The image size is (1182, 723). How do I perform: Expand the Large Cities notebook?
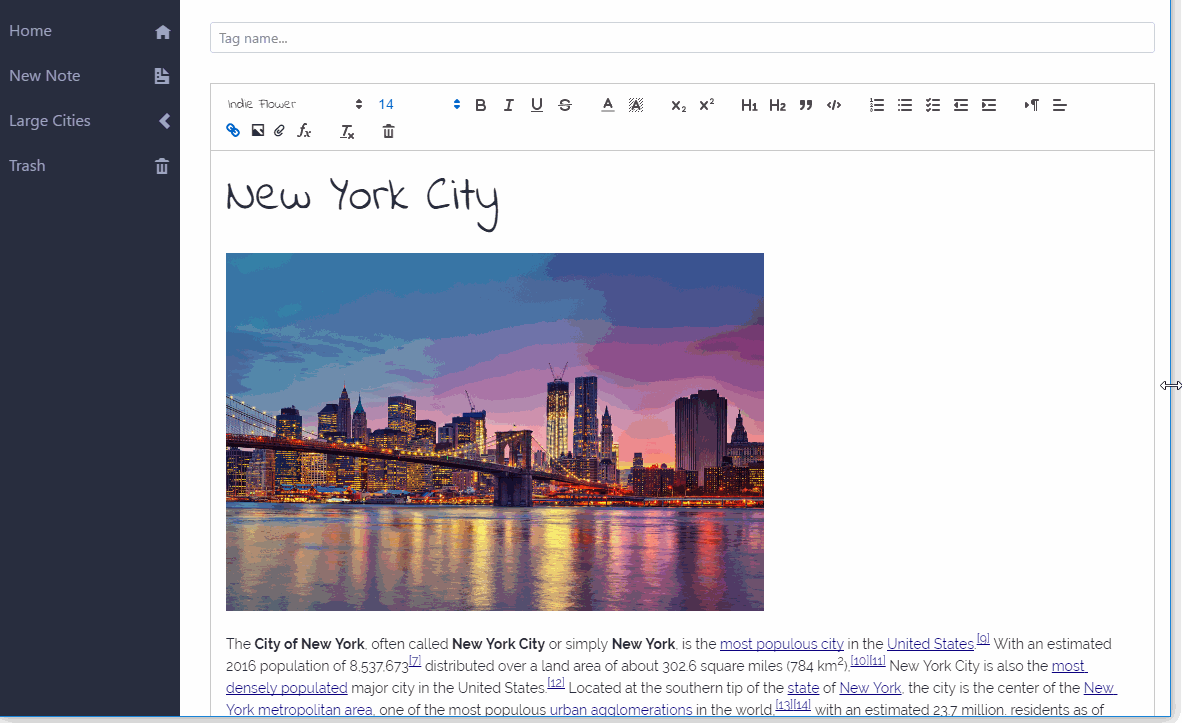(x=90, y=121)
